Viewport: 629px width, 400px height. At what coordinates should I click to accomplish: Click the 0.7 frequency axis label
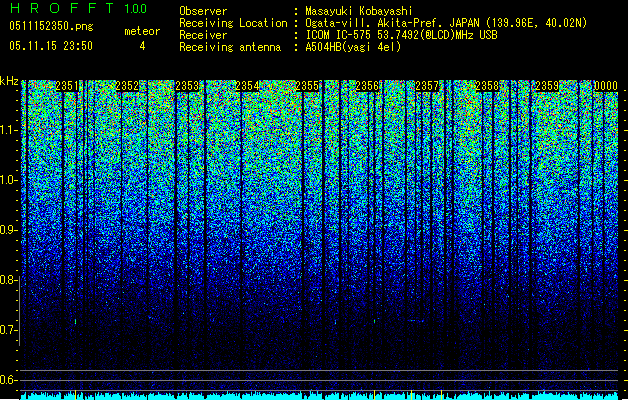coord(7,330)
